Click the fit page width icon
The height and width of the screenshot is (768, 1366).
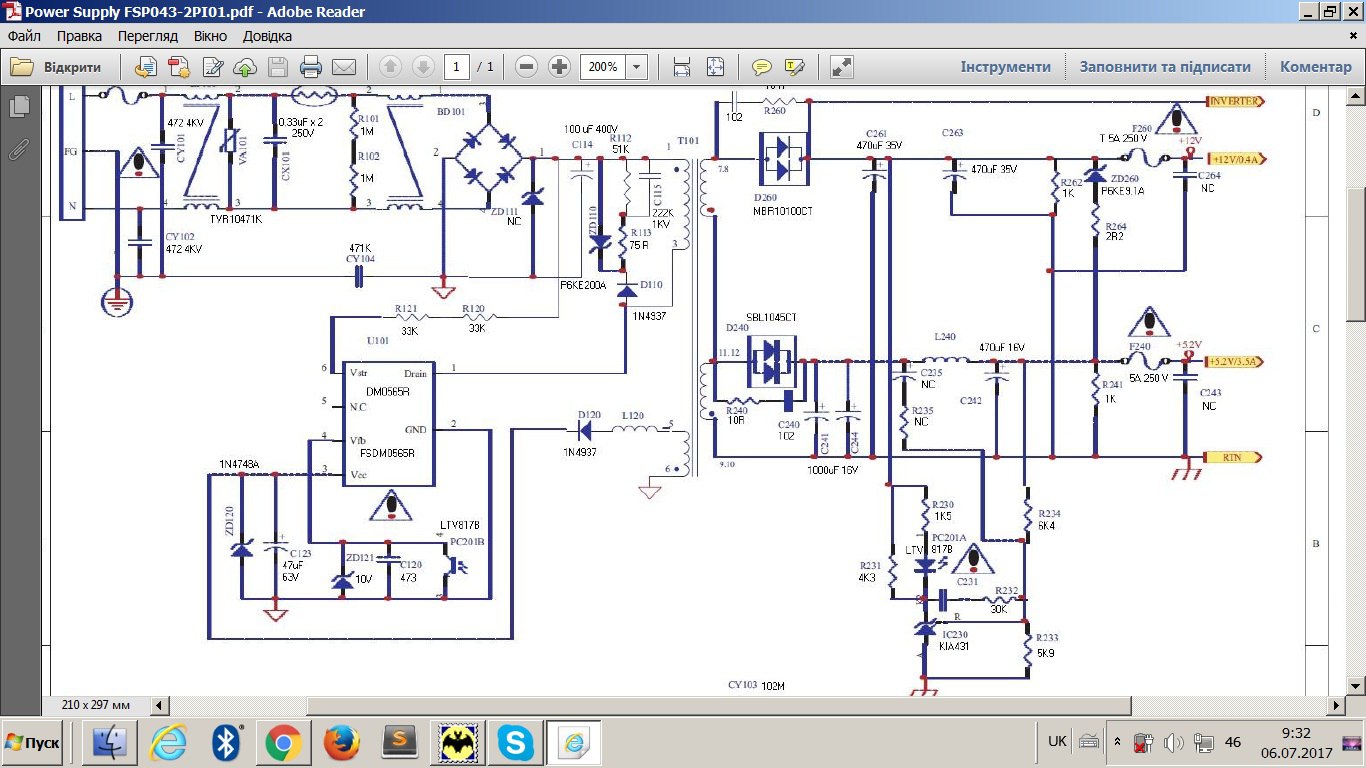coord(682,67)
